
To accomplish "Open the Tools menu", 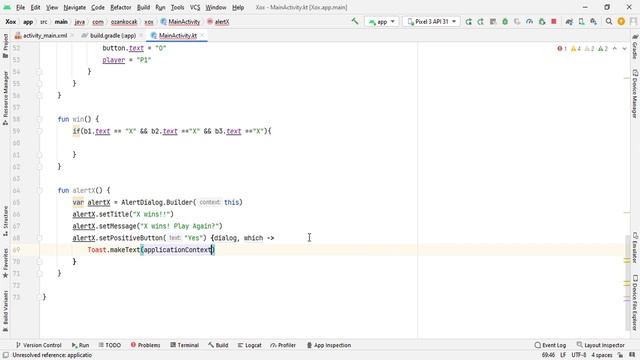I will (177, 7).
